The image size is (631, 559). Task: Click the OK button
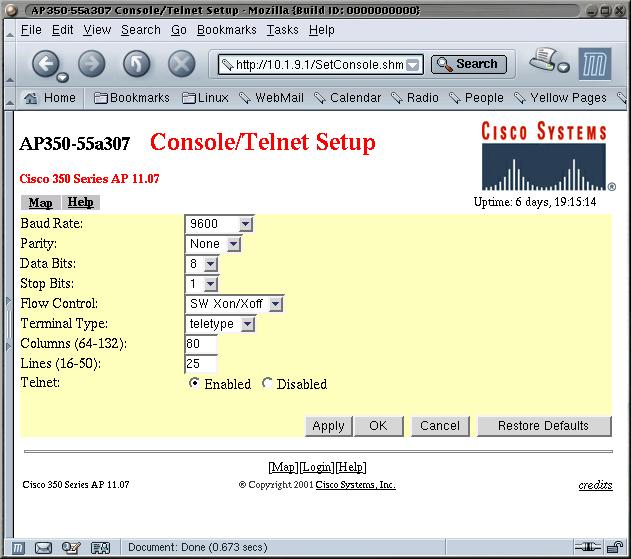click(x=378, y=426)
